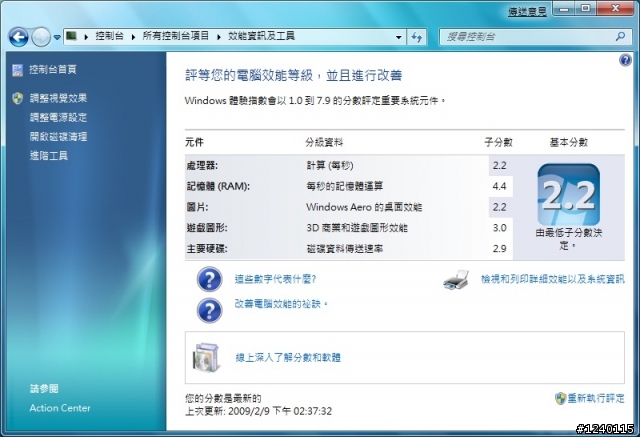This screenshot has width=640, height=437.
Task: Click the printer icon
Action: [456, 280]
